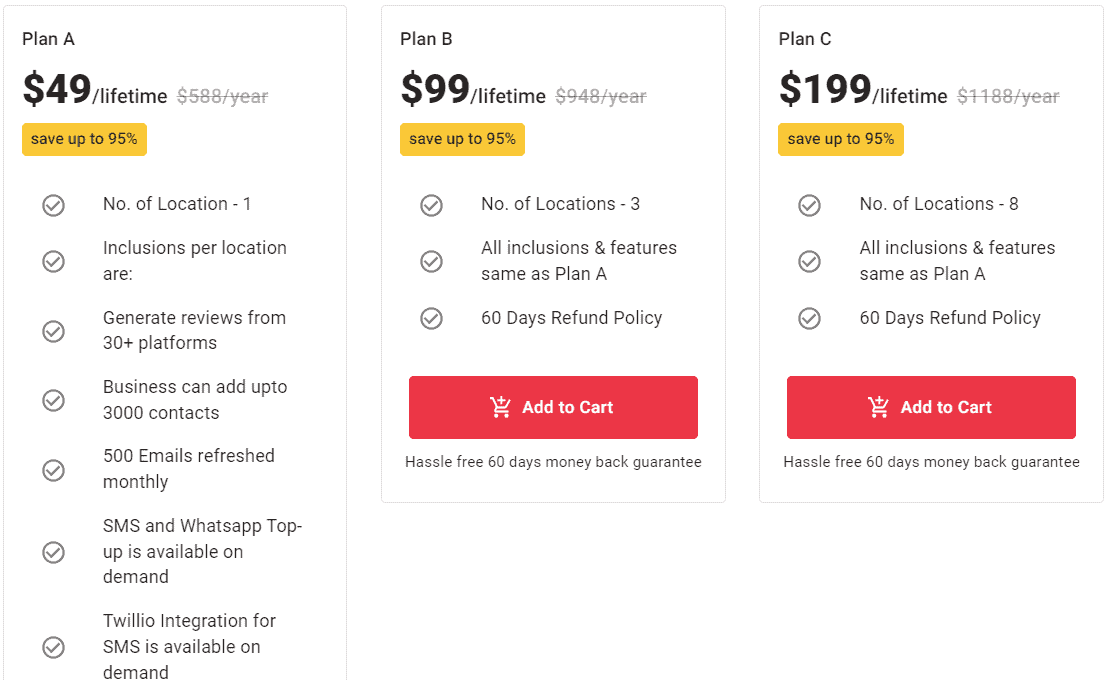
Task: Click the cart icon in Plan C's button
Action: click(878, 407)
